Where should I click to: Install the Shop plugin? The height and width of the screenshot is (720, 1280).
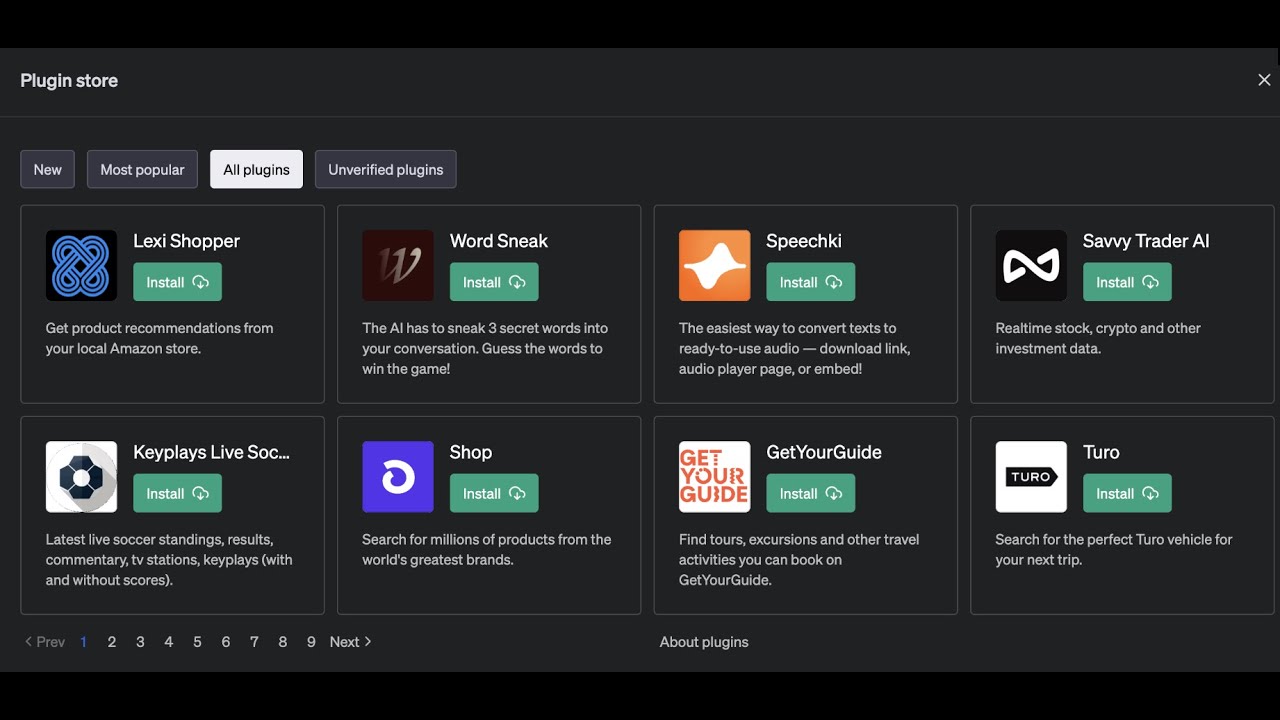click(x=494, y=494)
